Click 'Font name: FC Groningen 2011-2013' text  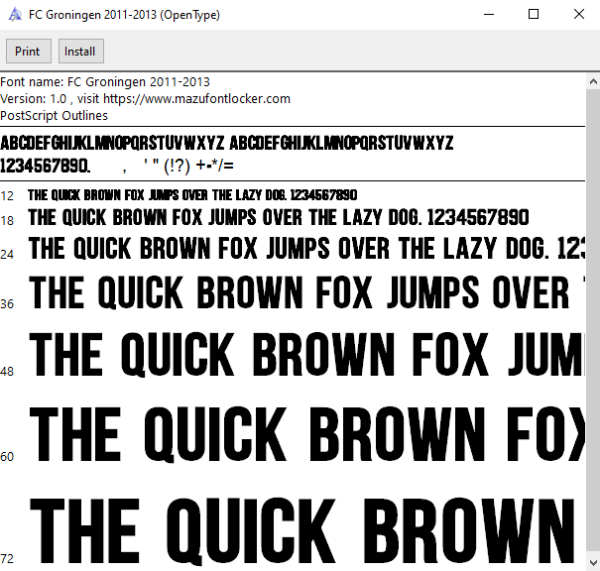click(105, 82)
